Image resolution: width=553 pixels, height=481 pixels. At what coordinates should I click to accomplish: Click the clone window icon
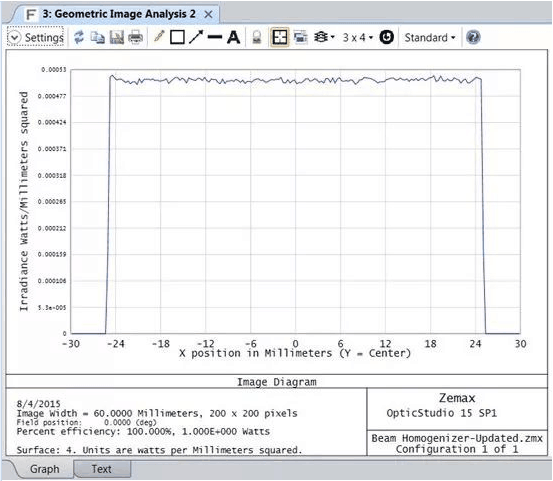click(x=300, y=37)
